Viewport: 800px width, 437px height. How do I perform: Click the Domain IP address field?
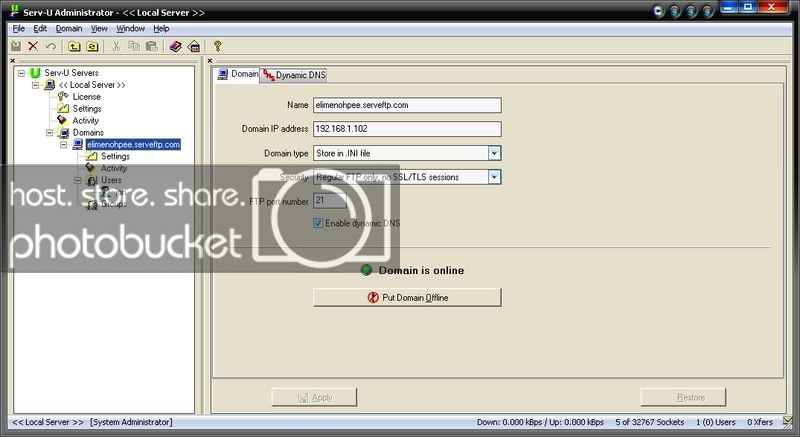[x=407, y=128]
